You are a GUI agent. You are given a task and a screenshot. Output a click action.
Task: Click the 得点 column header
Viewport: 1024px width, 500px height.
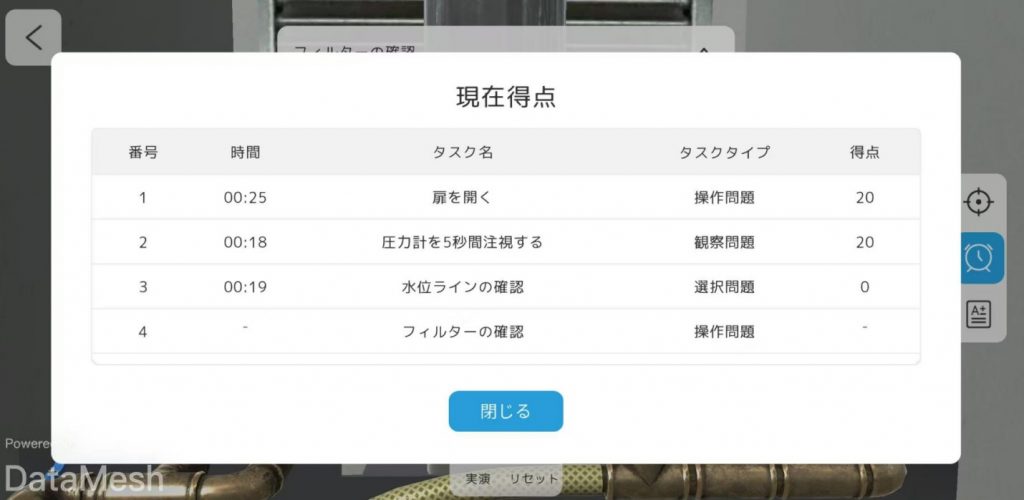pos(864,153)
